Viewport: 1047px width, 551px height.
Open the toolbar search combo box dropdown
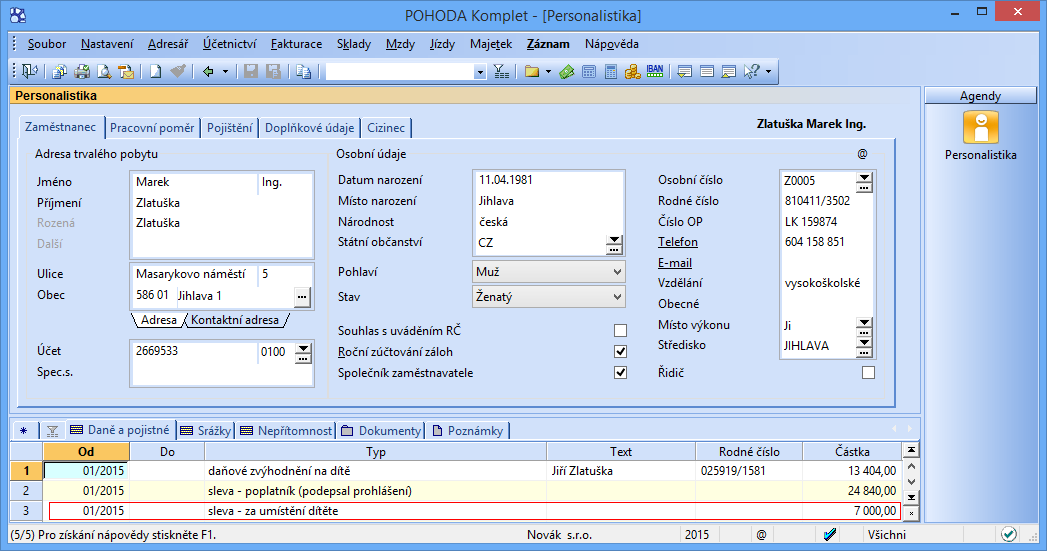point(479,72)
